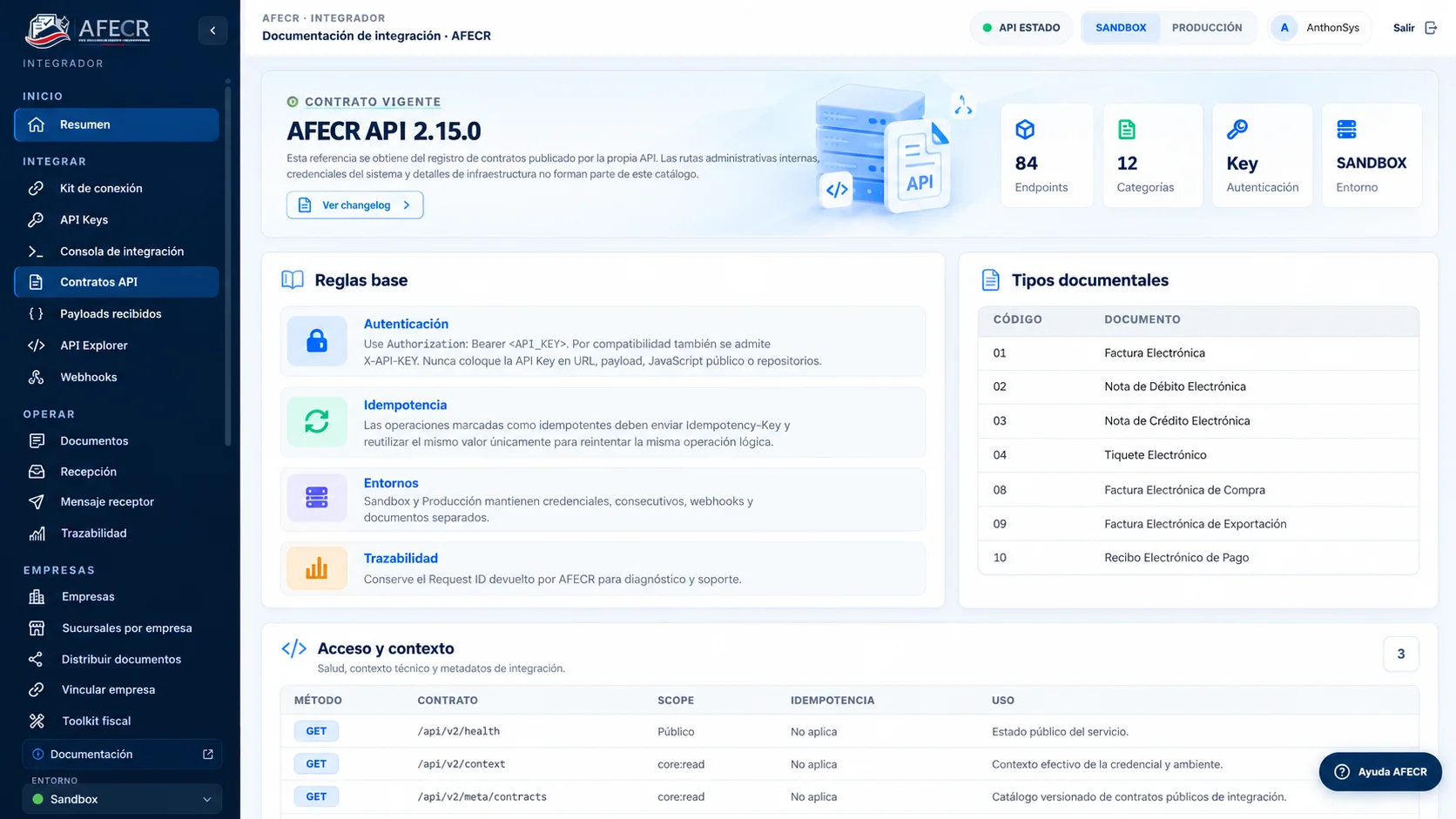Click the API Explorer code icon
The height and width of the screenshot is (819, 1456).
[36, 346]
